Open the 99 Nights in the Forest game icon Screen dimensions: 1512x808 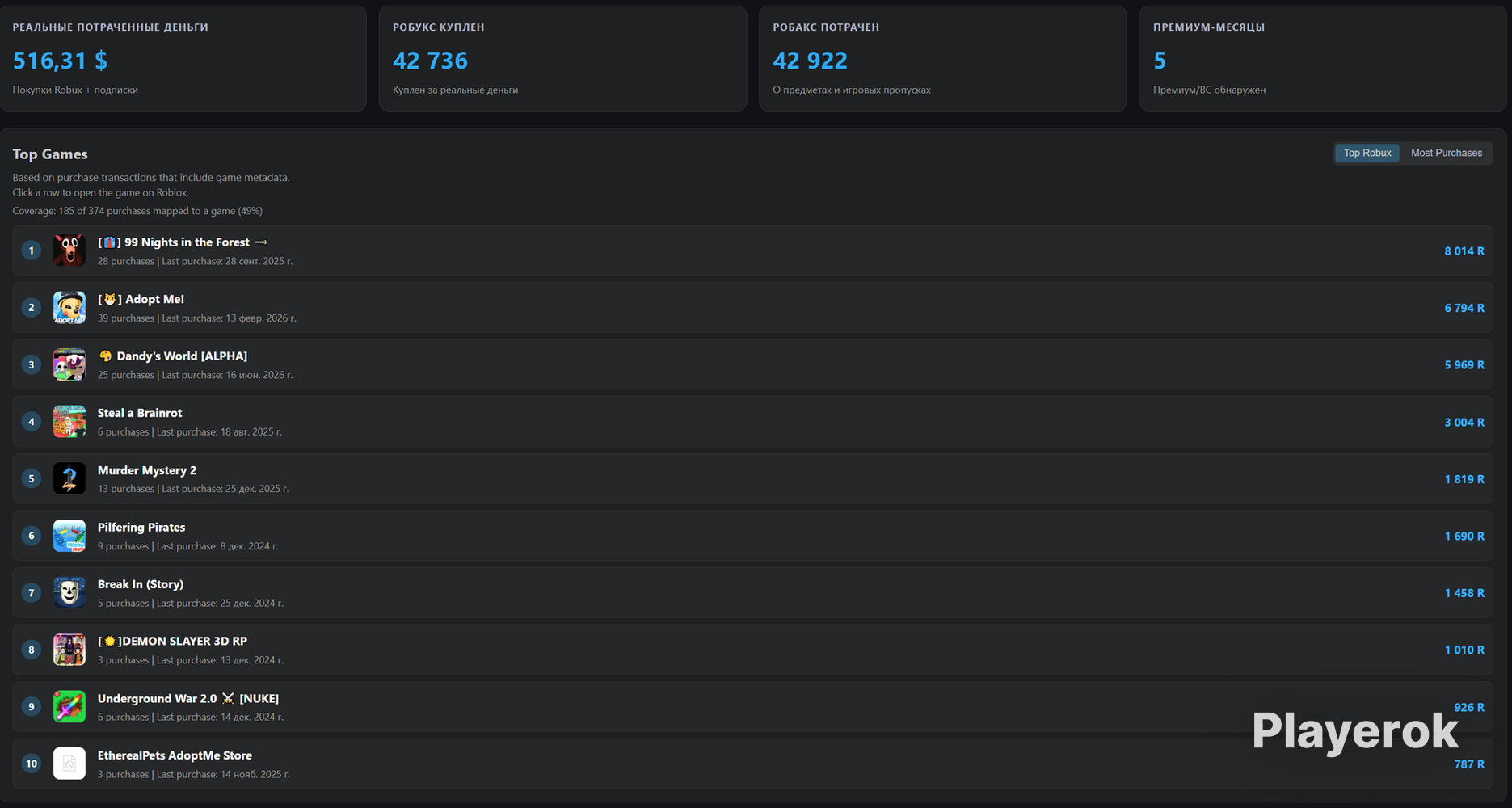[69, 250]
